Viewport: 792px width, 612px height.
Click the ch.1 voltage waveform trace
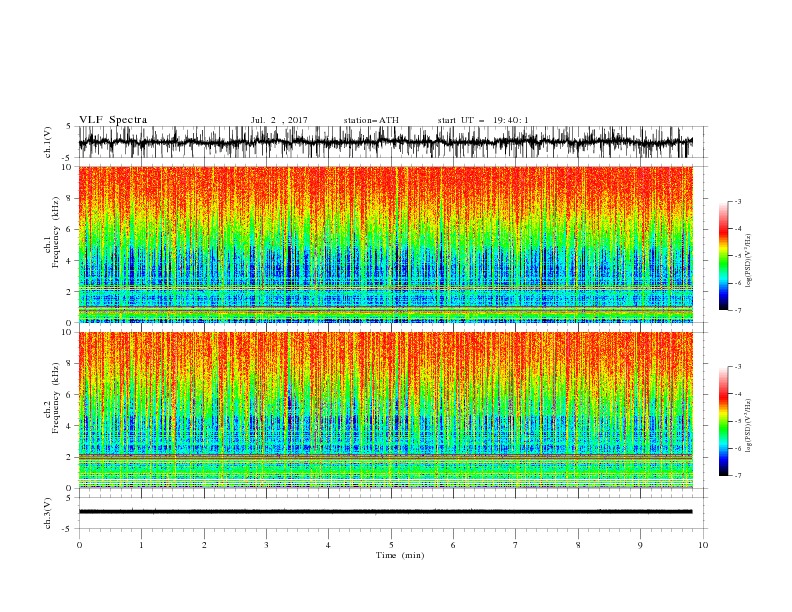tap(385, 142)
